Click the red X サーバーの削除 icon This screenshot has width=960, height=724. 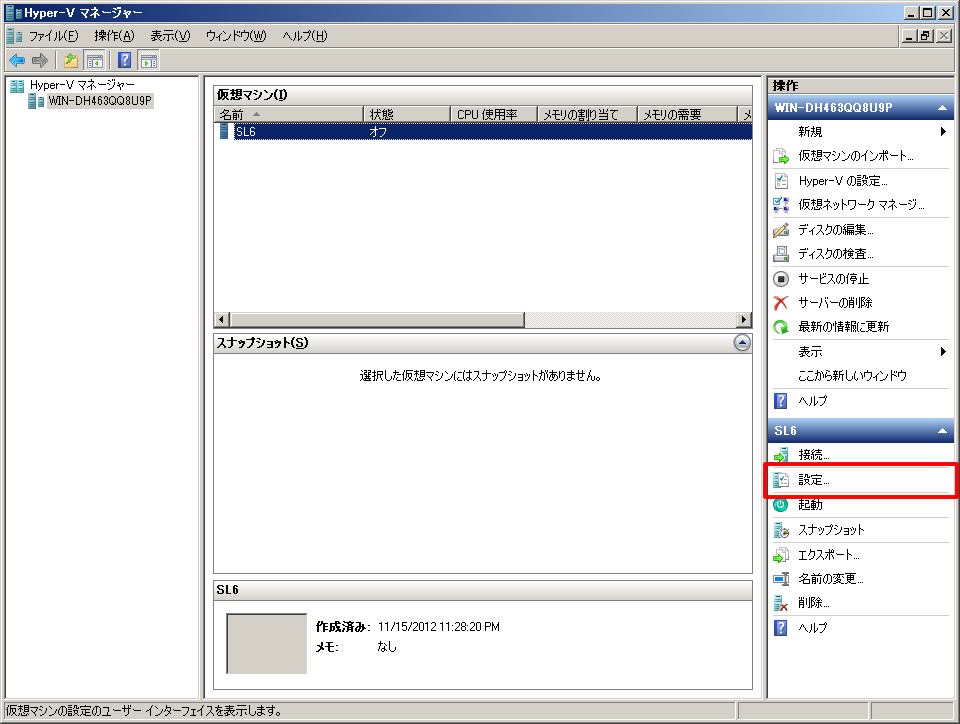coord(781,302)
